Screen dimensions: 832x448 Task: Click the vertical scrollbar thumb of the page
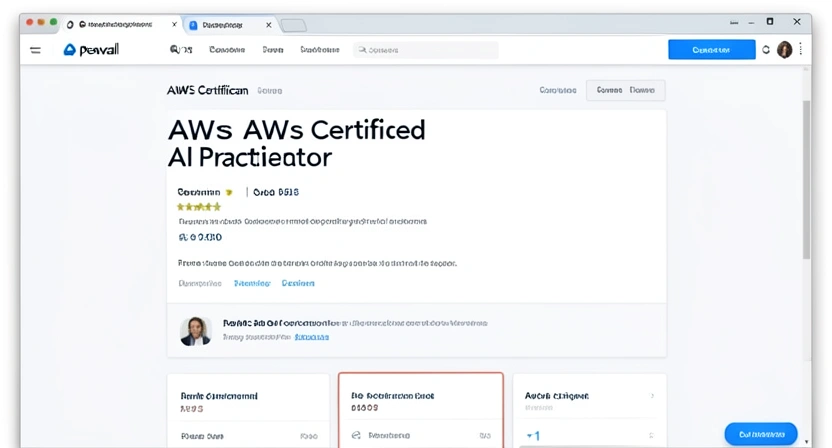click(x=807, y=179)
